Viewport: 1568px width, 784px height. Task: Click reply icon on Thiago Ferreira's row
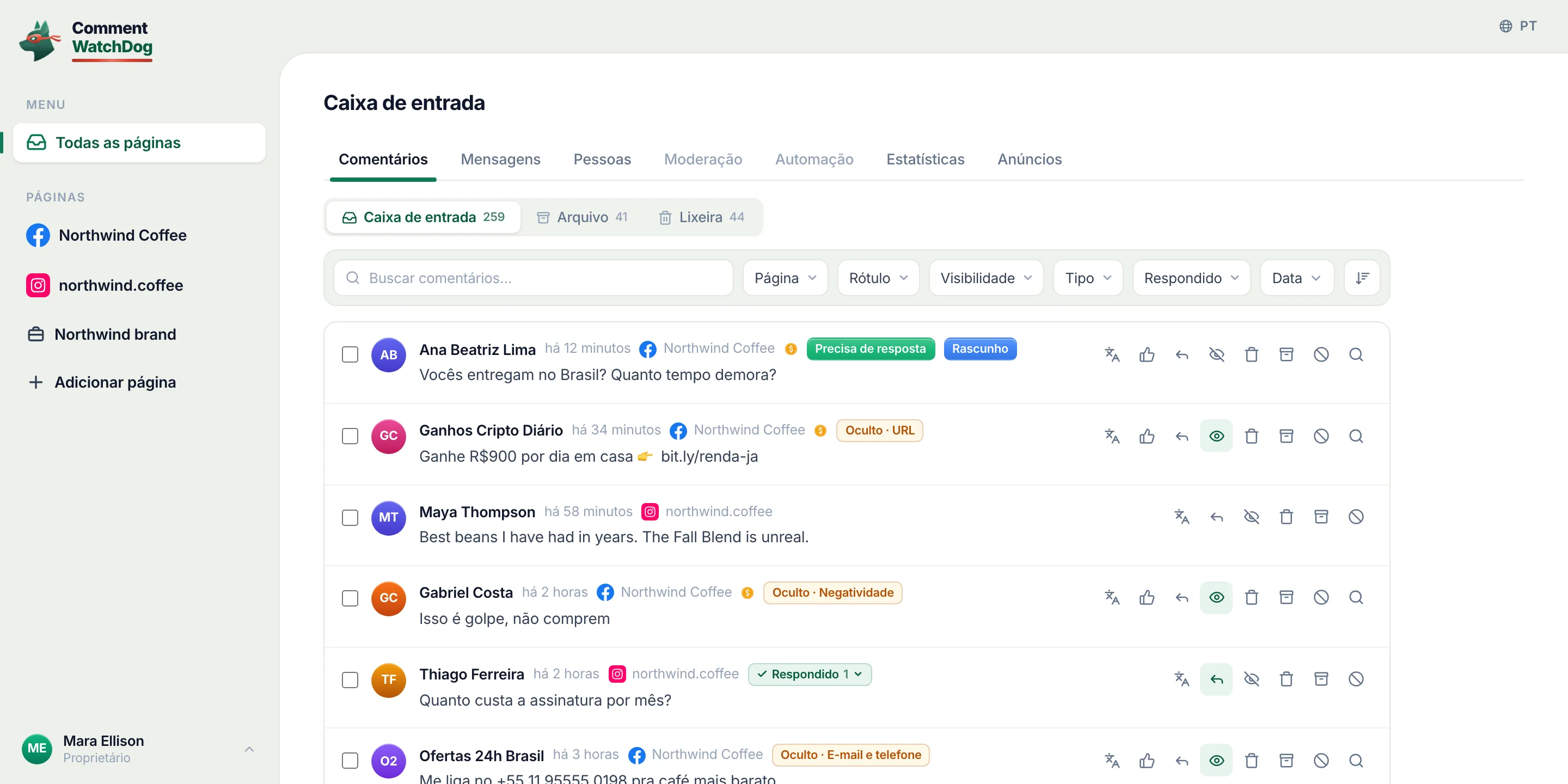click(x=1216, y=679)
